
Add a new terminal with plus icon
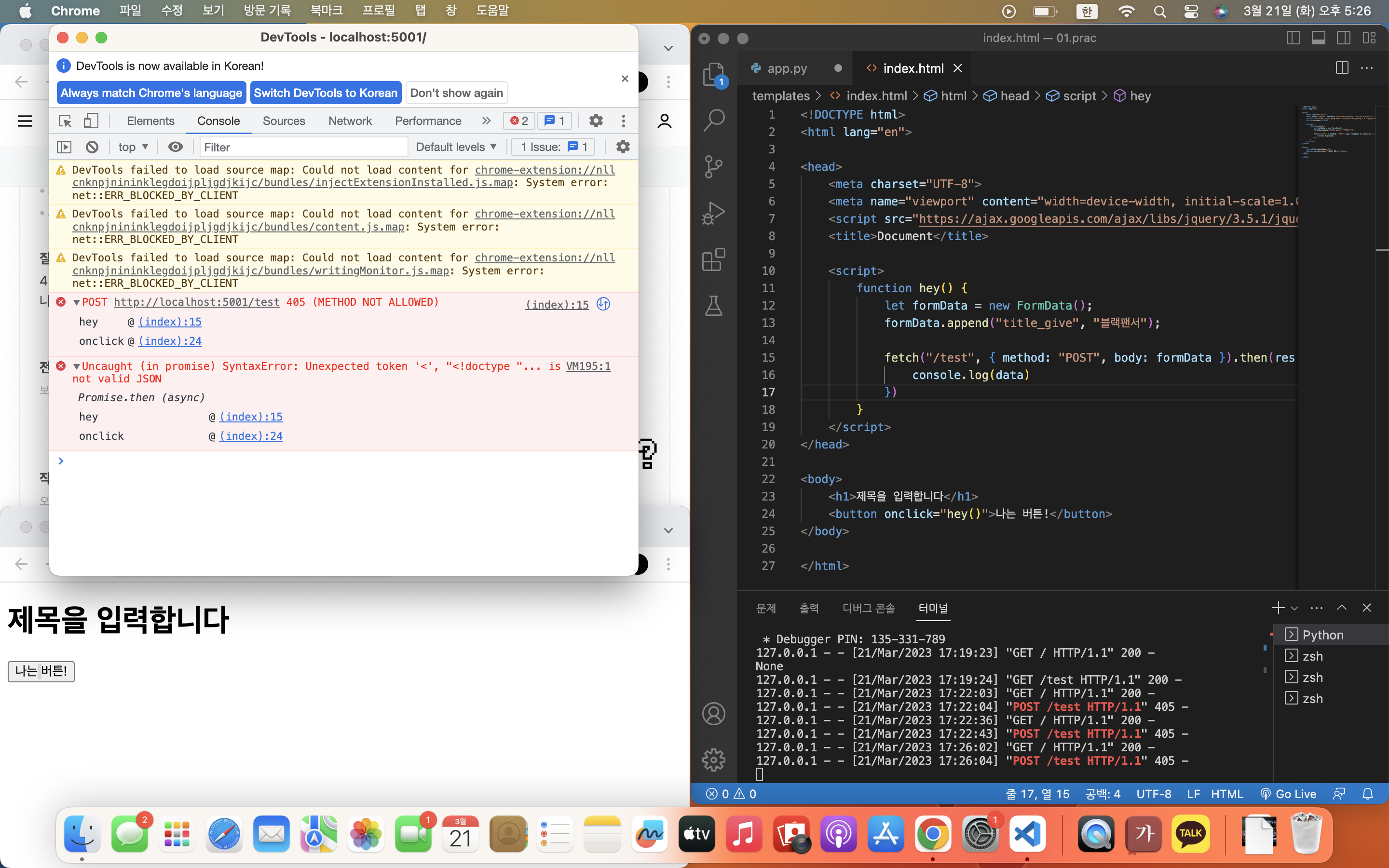(x=1278, y=608)
